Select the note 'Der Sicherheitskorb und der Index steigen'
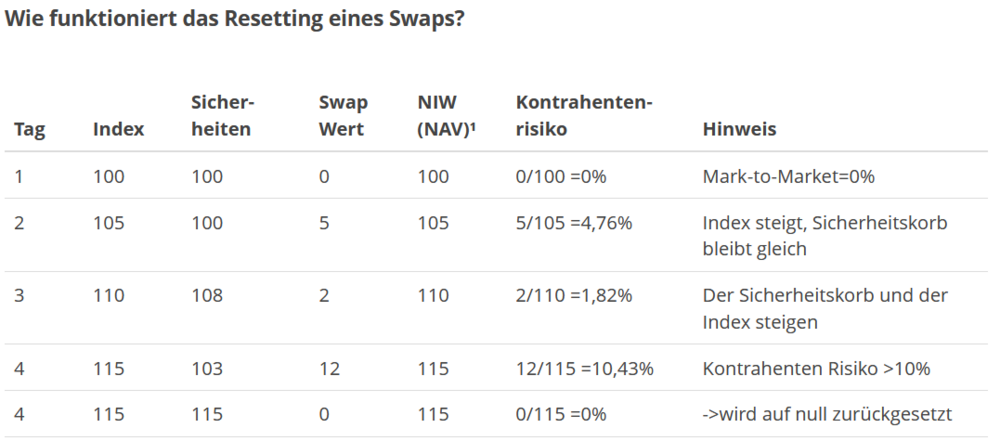This screenshot has width=1000, height=441. tap(824, 308)
